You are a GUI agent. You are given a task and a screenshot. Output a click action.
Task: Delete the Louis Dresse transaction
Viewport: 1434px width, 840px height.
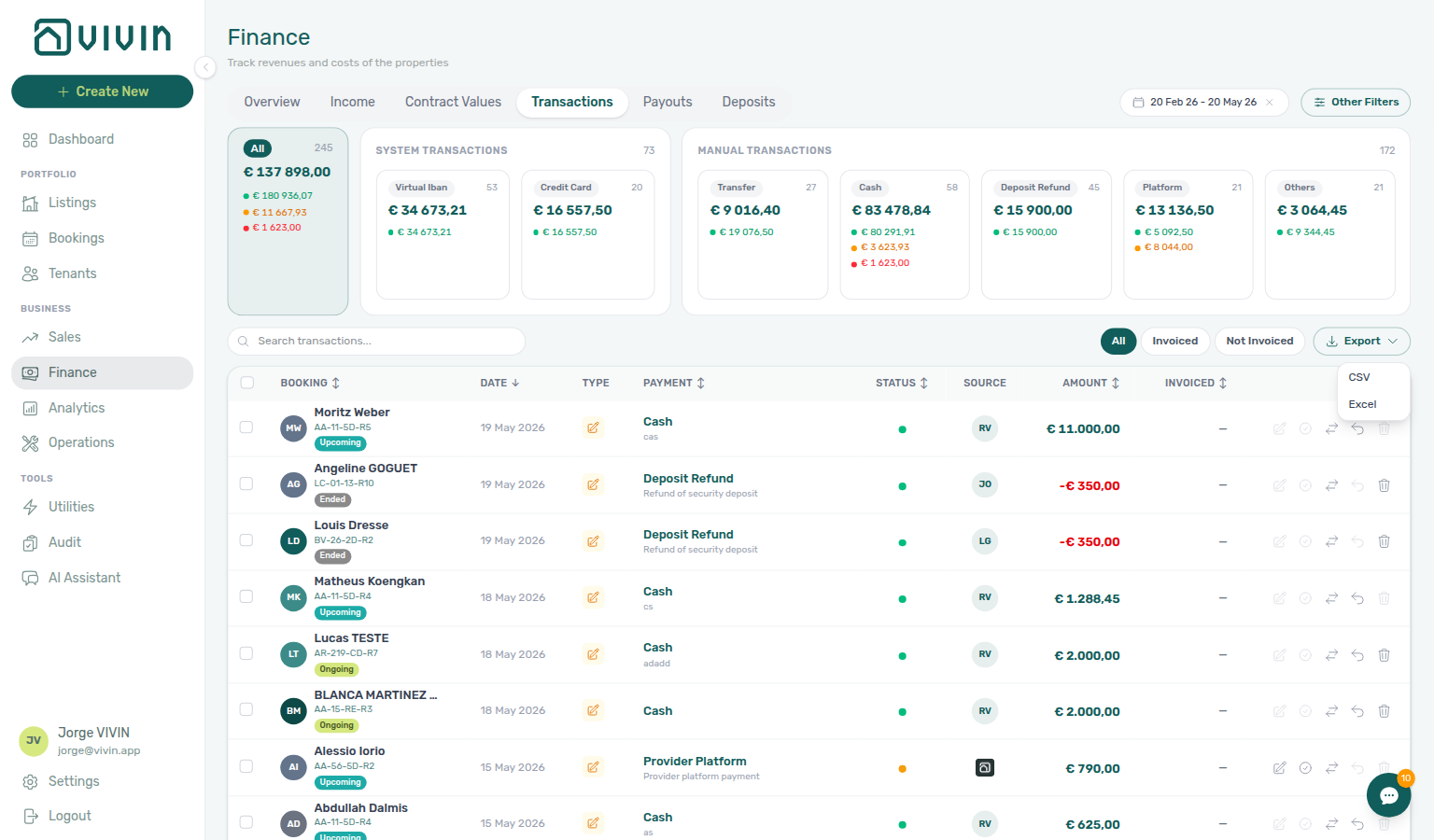point(1384,541)
